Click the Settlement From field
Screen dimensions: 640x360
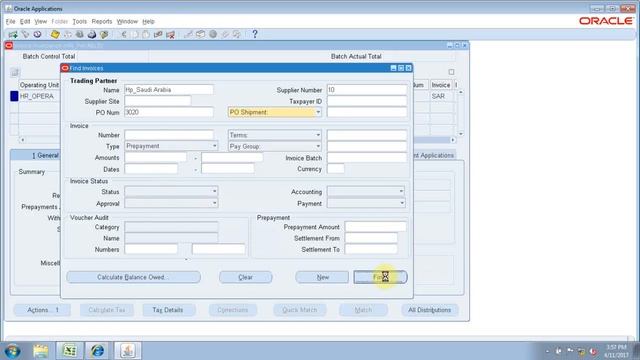(371, 238)
